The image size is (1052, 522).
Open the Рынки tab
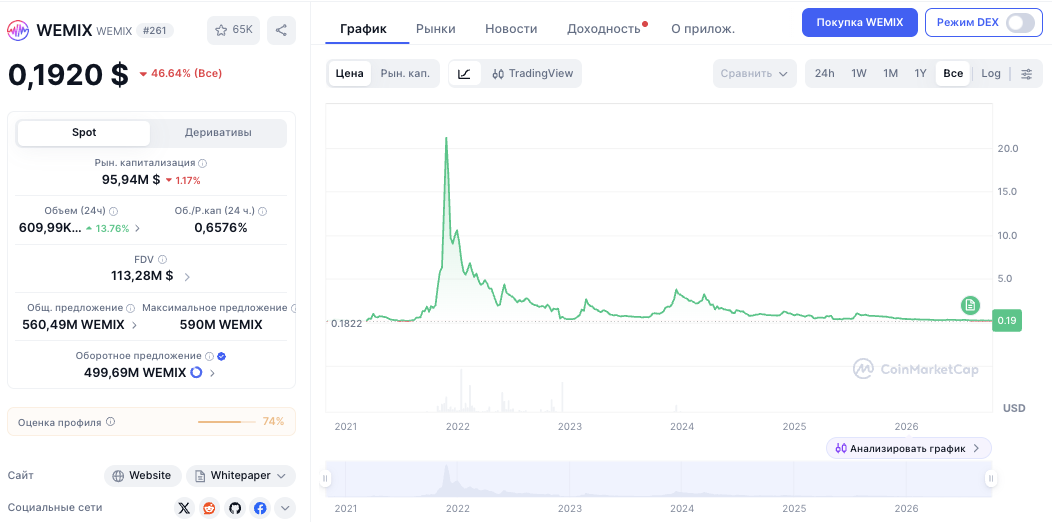[435, 29]
